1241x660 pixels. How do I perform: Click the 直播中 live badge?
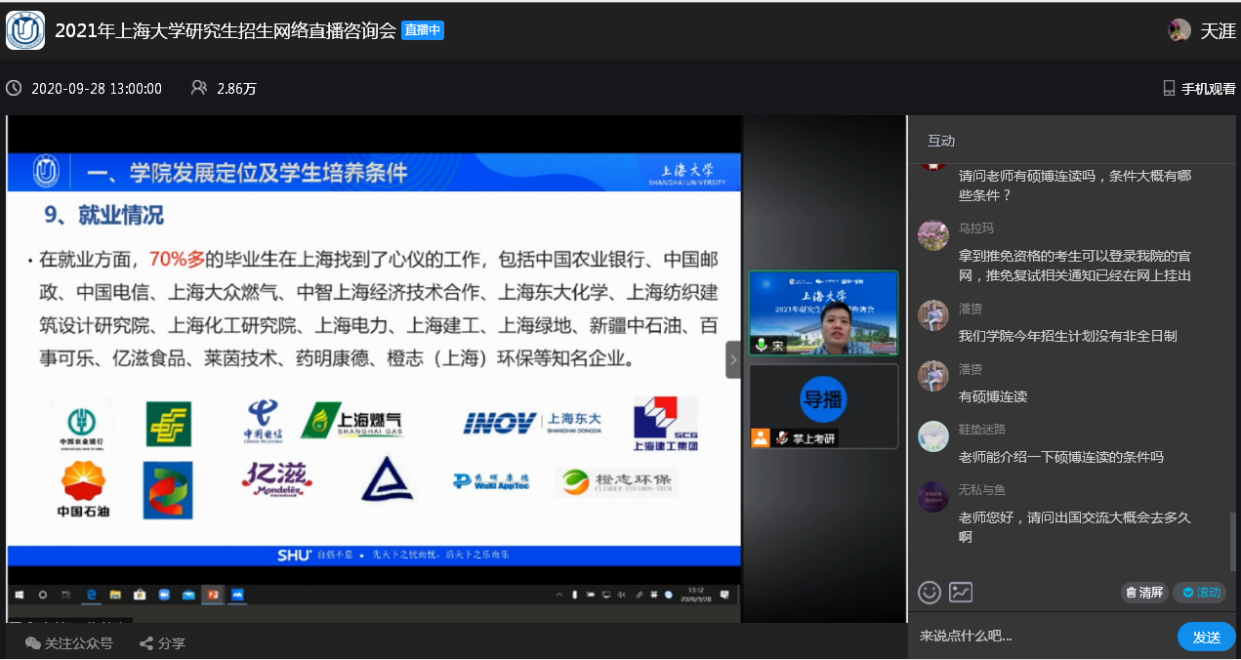click(x=423, y=30)
